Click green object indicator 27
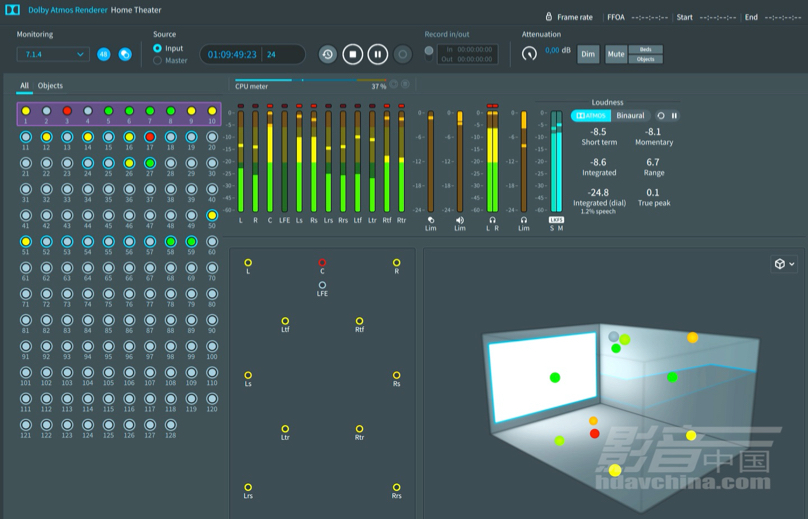This screenshot has width=808, height=519. click(x=150, y=163)
